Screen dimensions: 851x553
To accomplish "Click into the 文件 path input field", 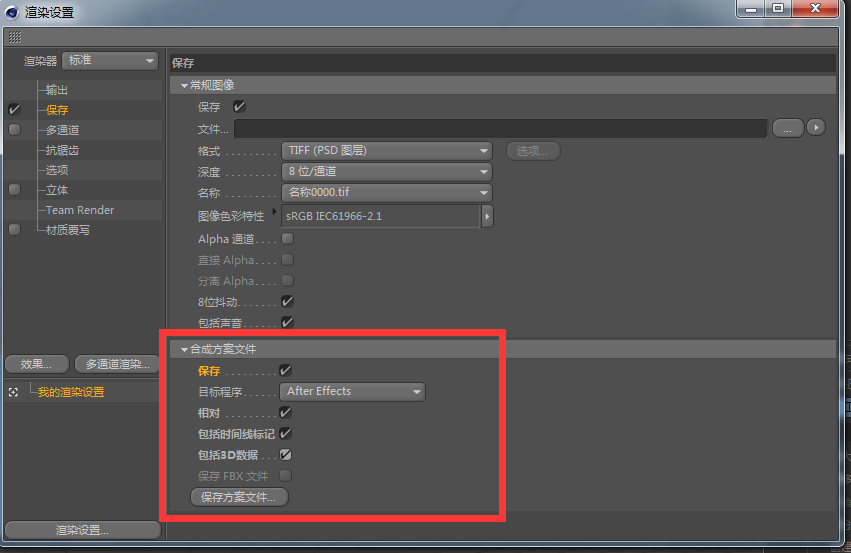I will click(x=500, y=129).
